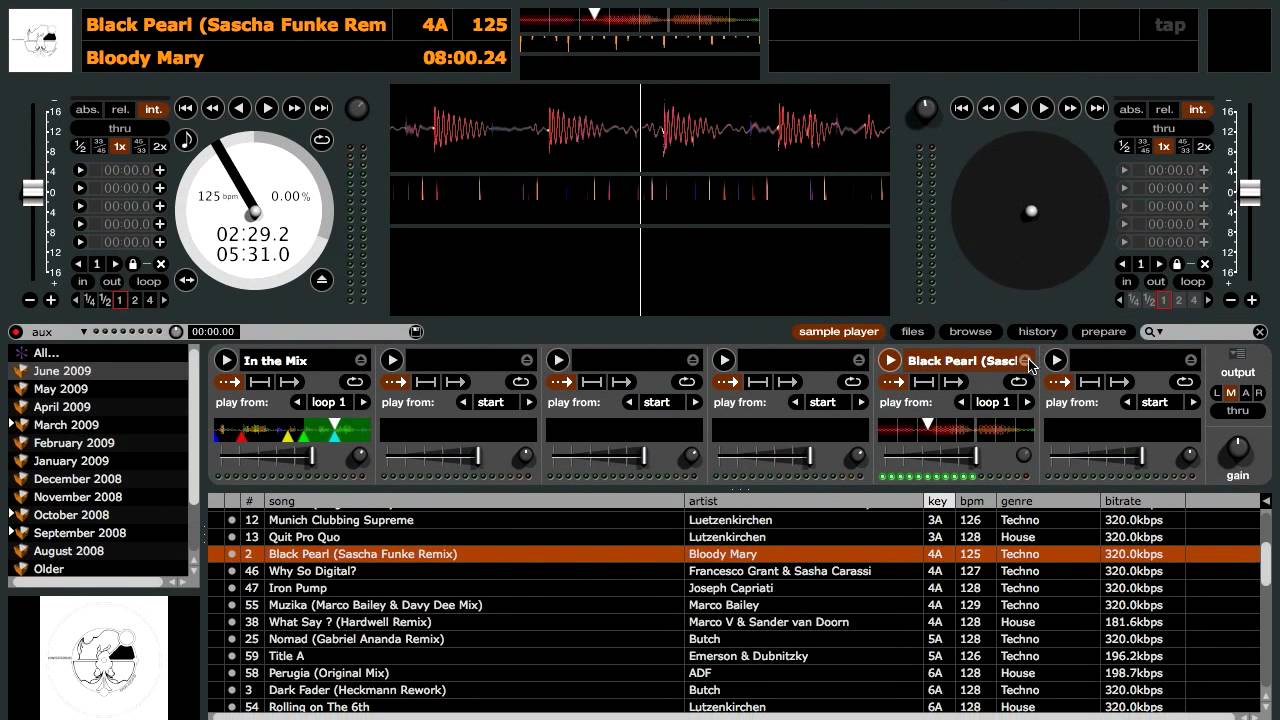The image size is (1280, 720).
Task: Switch the left deck to rel. mode
Action: (121, 109)
